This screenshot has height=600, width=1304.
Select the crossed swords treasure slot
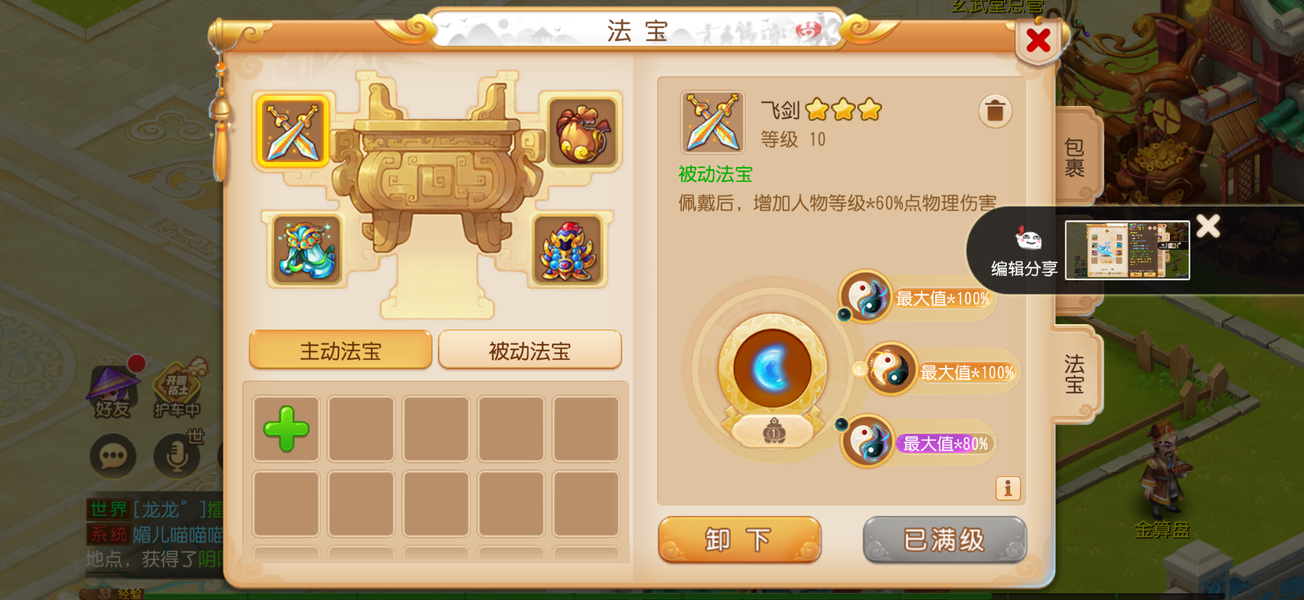(292, 131)
